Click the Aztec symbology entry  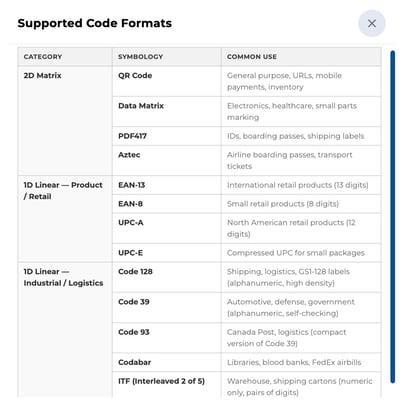click(129, 155)
